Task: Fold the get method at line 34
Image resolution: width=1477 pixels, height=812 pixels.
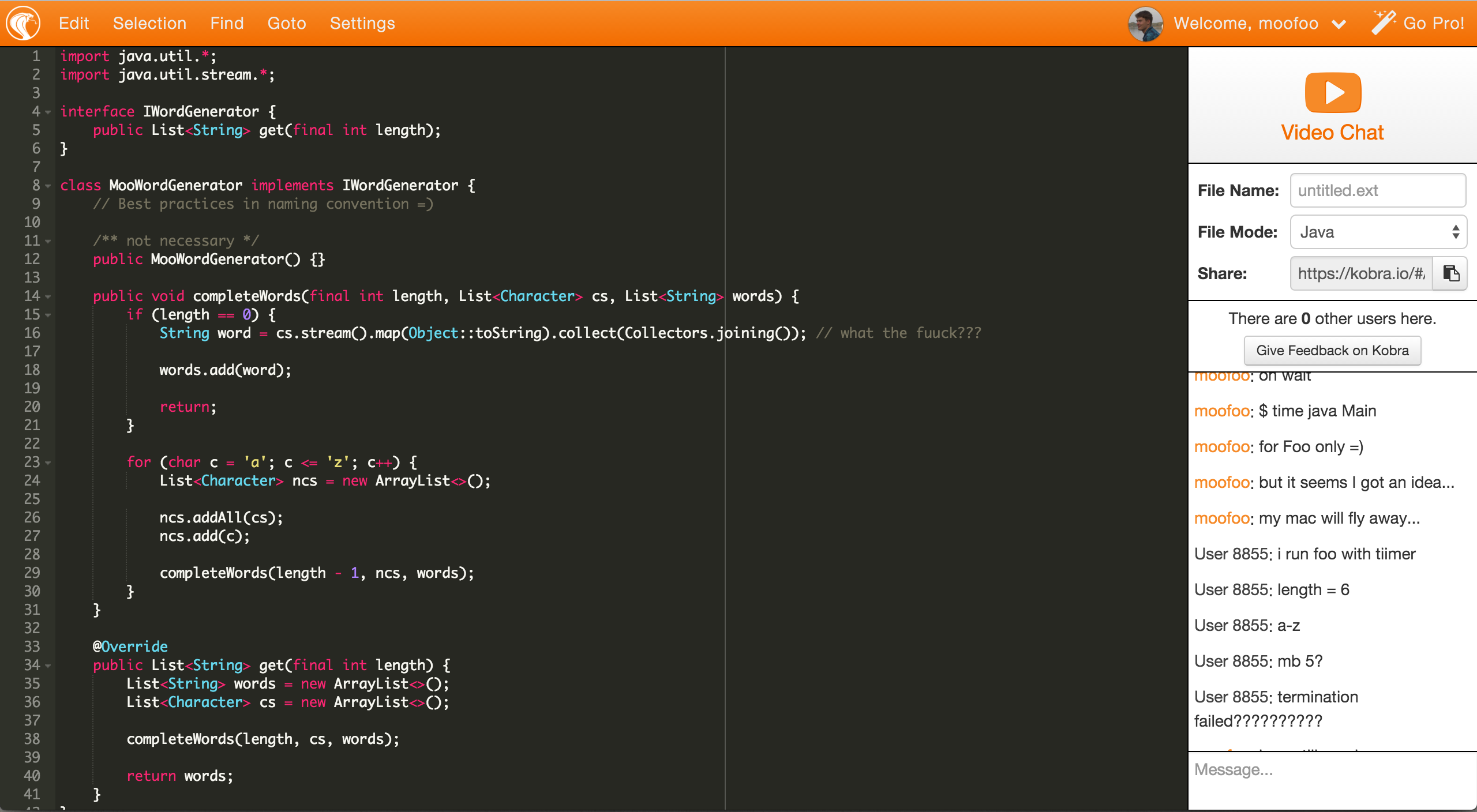Action: click(x=48, y=666)
